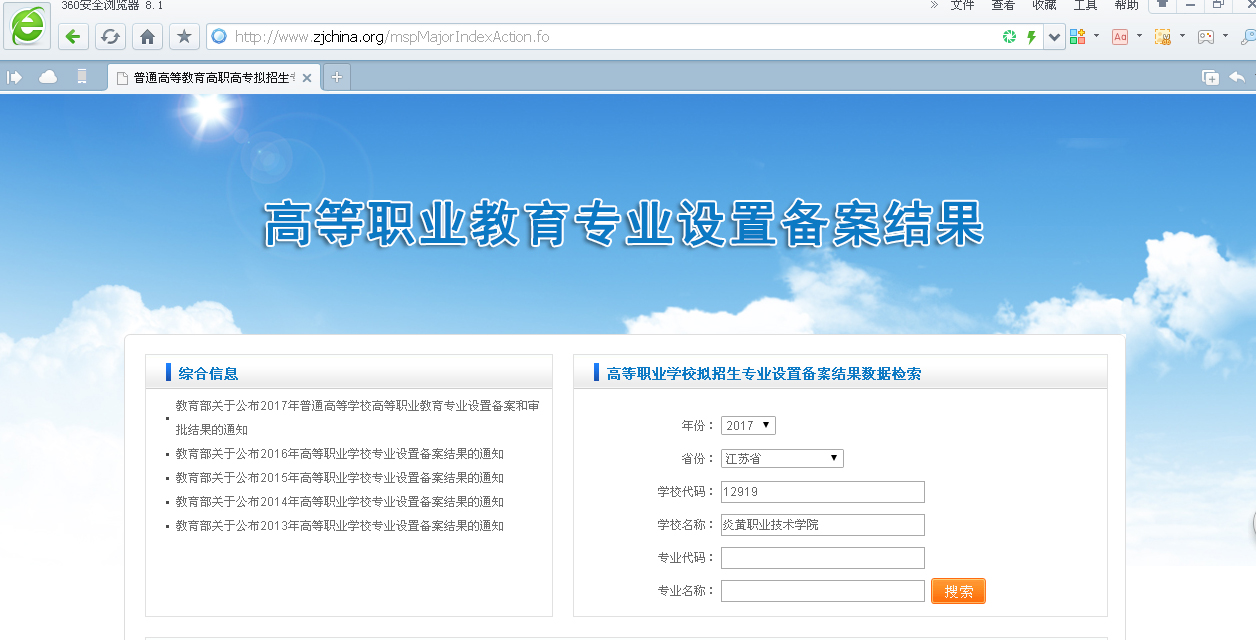The width and height of the screenshot is (1256, 640).
Task: Go to the browser home page icon
Action: (147, 37)
